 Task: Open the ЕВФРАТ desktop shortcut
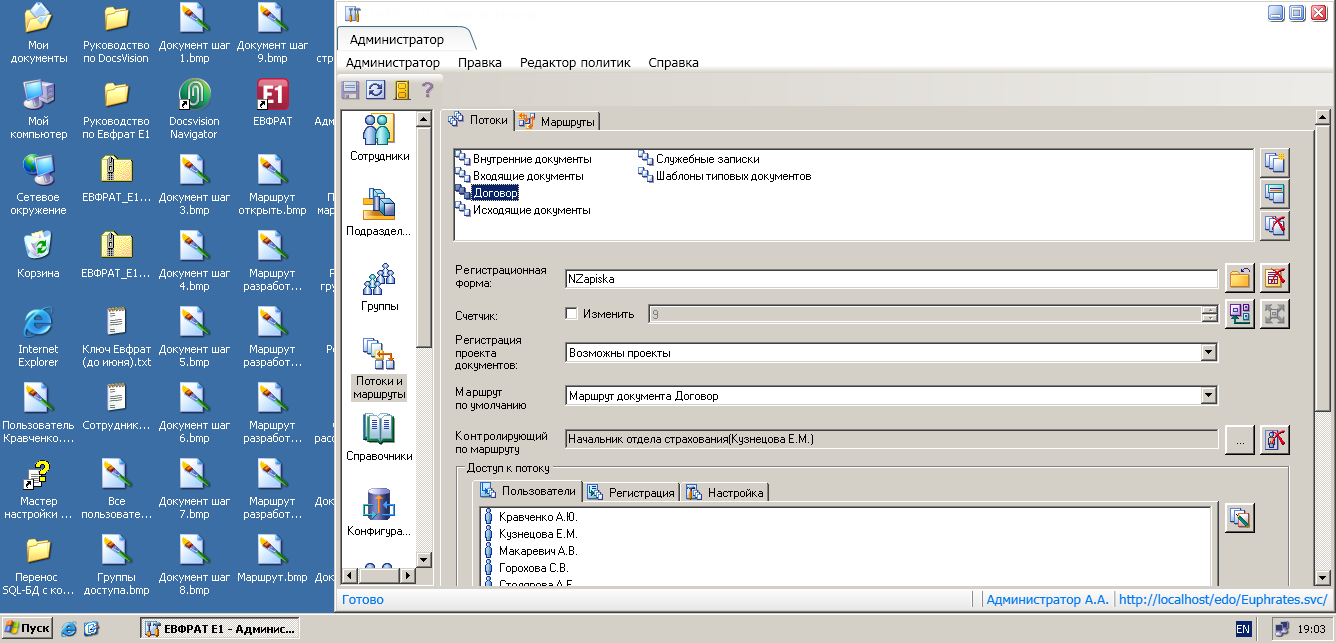pyautogui.click(x=272, y=104)
